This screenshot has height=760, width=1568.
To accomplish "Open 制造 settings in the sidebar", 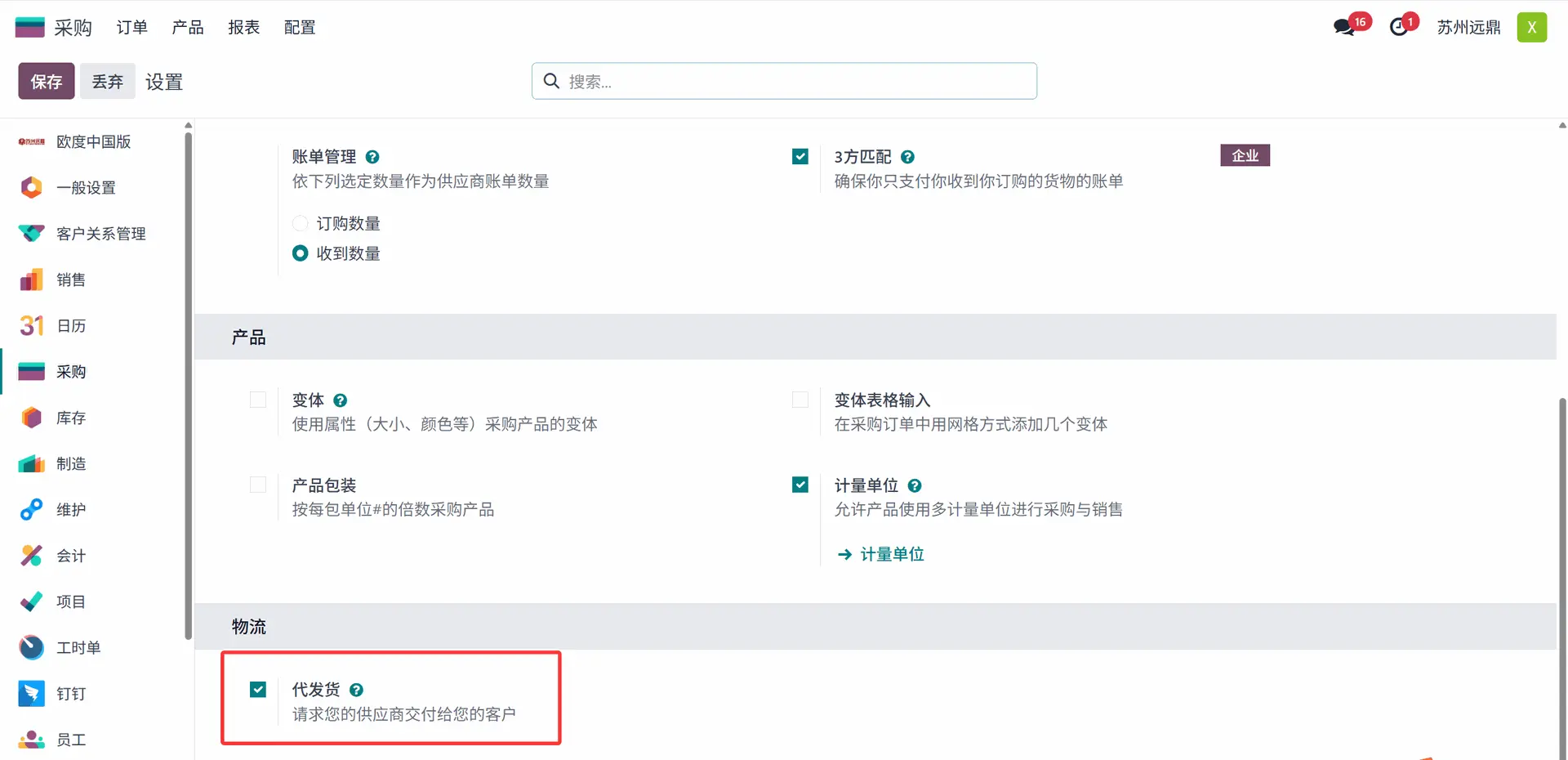I will click(x=71, y=464).
